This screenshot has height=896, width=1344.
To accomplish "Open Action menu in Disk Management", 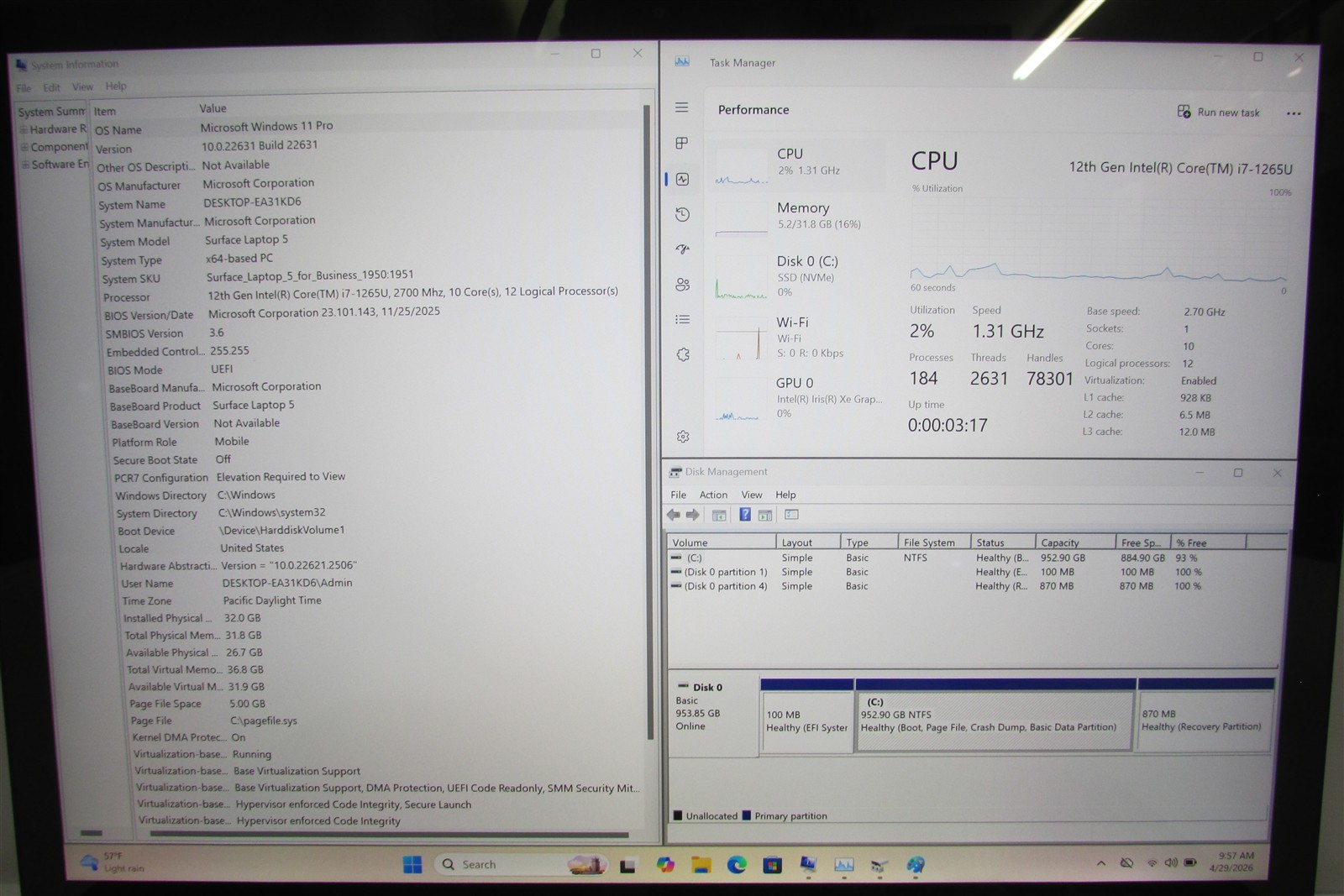I will click(x=713, y=495).
